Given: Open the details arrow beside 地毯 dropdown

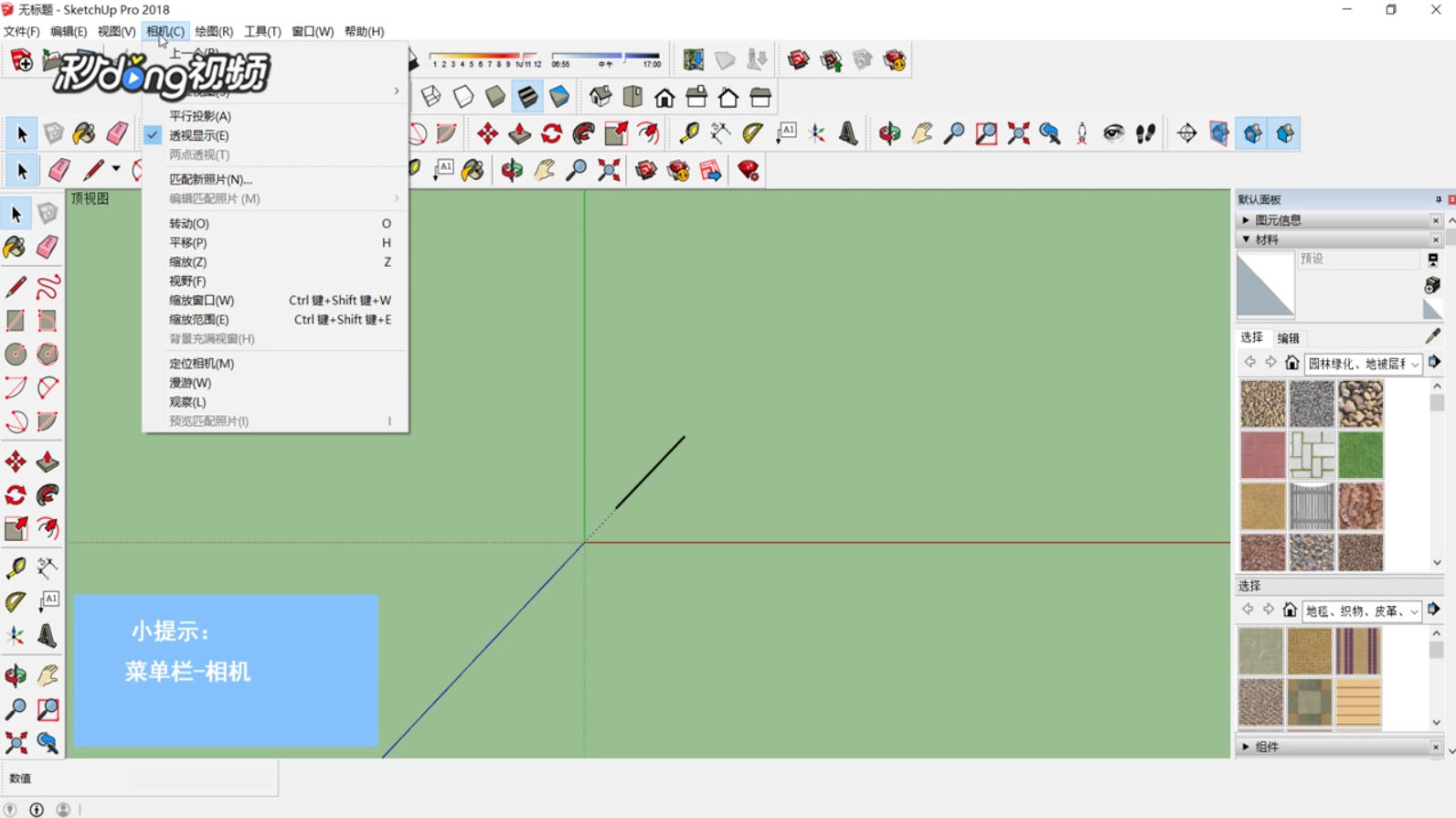Looking at the screenshot, I should tap(1433, 610).
